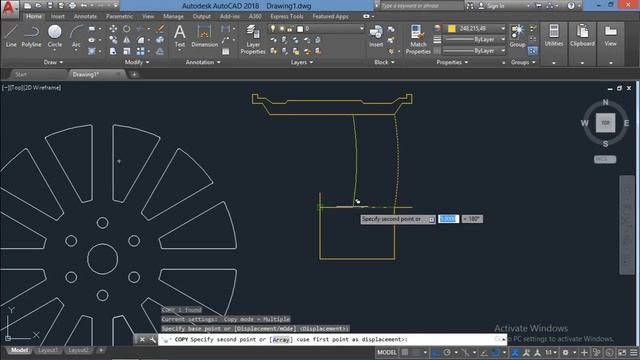Click the Erase tool icon
Screen dimensions: 640x360
click(160, 29)
